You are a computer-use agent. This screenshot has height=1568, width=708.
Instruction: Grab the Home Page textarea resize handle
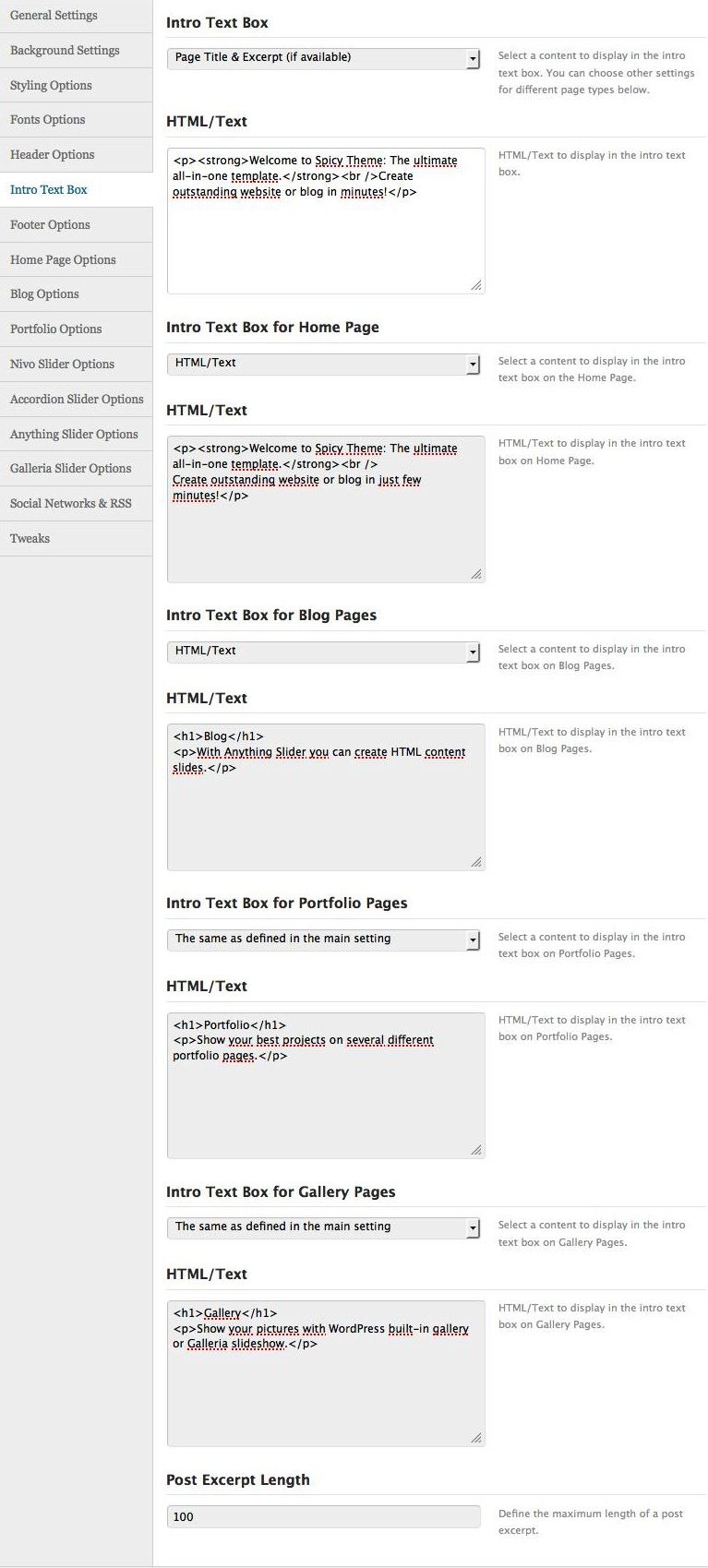476,574
